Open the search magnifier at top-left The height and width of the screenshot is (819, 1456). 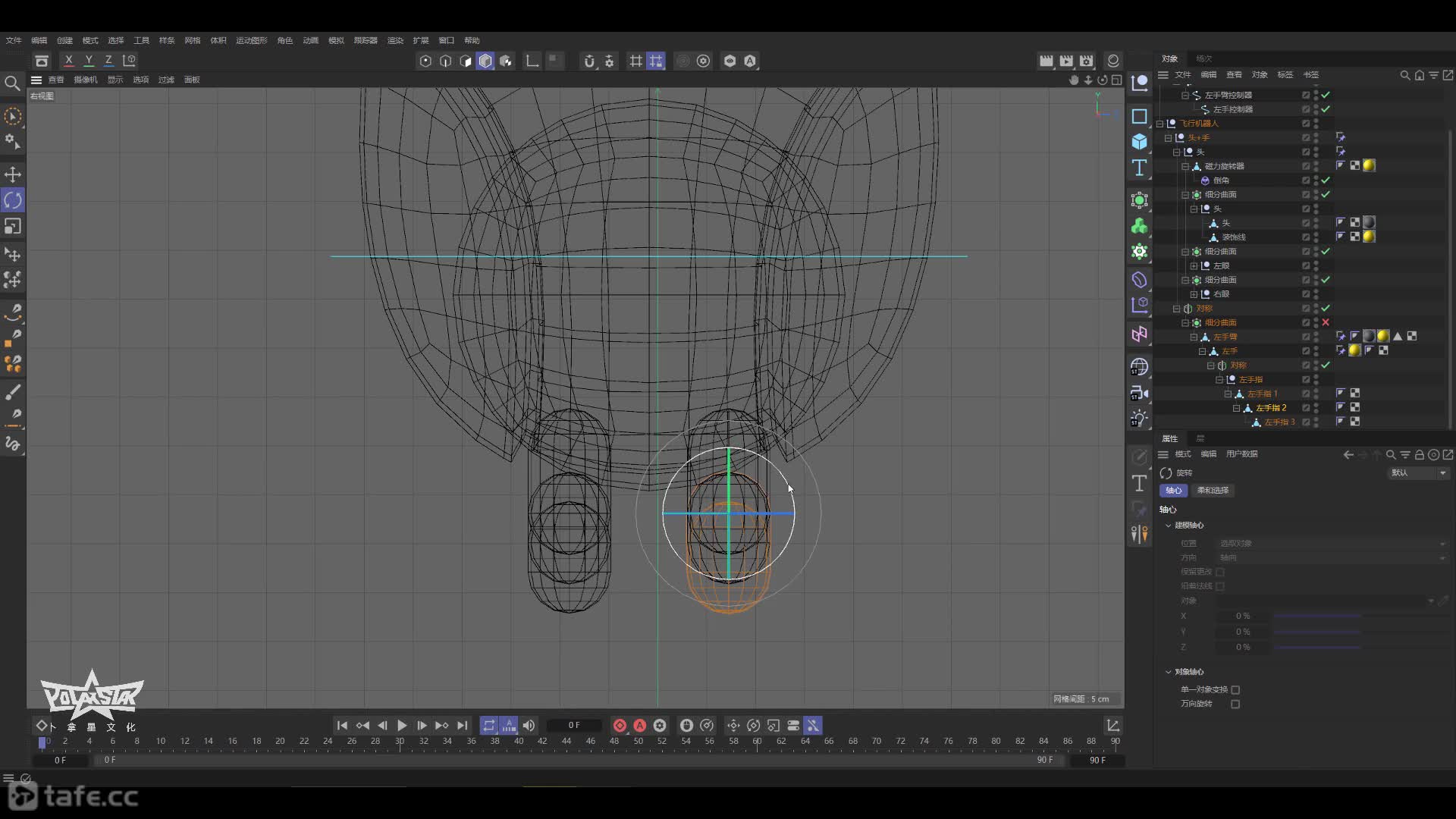tap(12, 83)
